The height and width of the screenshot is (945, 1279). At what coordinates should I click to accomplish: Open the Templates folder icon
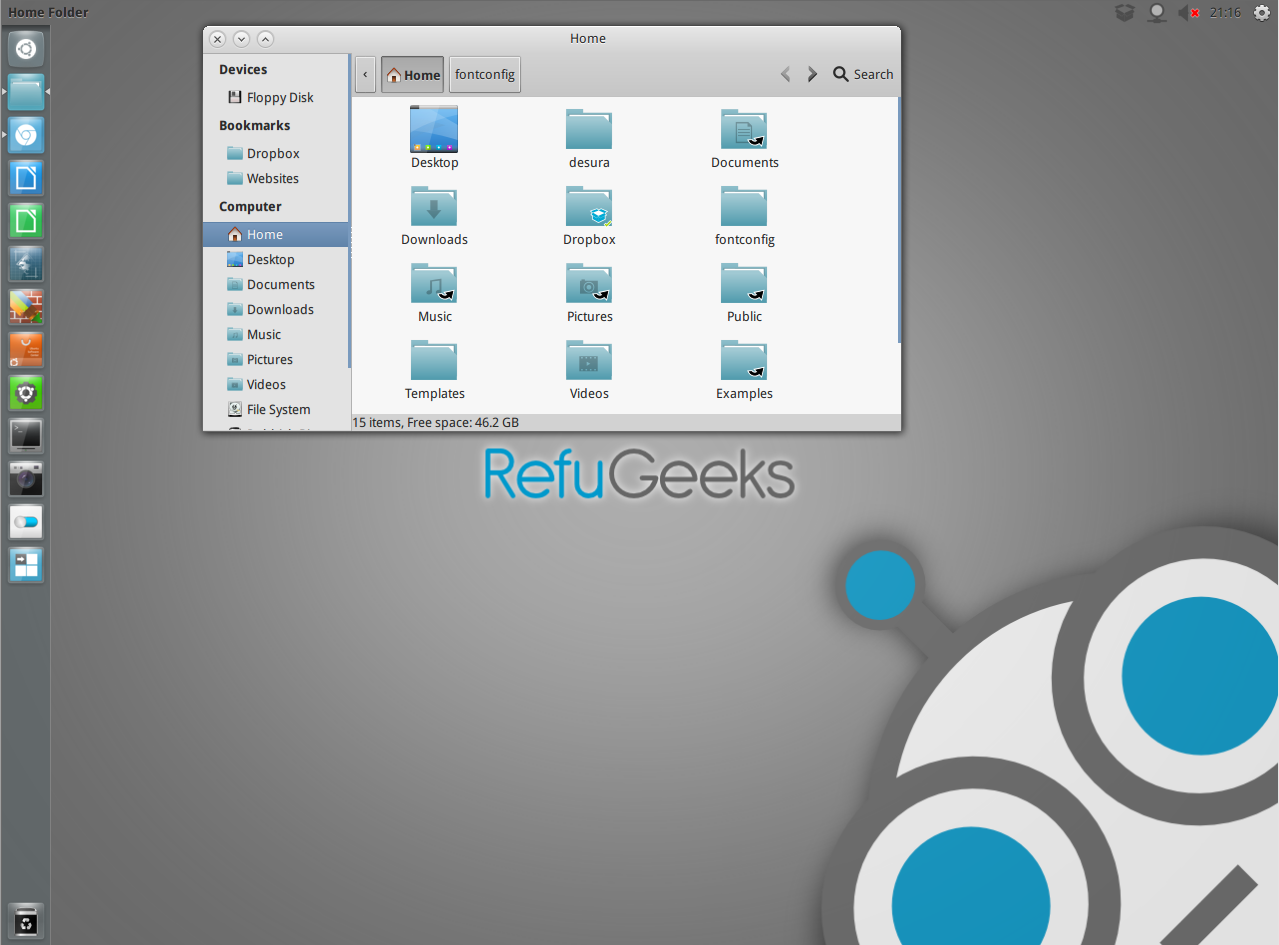(x=434, y=361)
